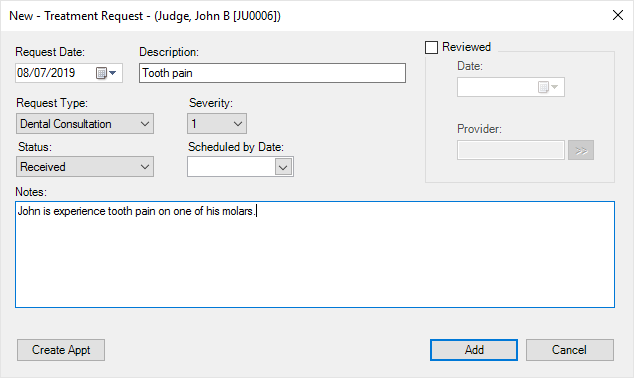This screenshot has height=378, width=634.
Task: Open the Severity dropdown
Action: [238, 124]
